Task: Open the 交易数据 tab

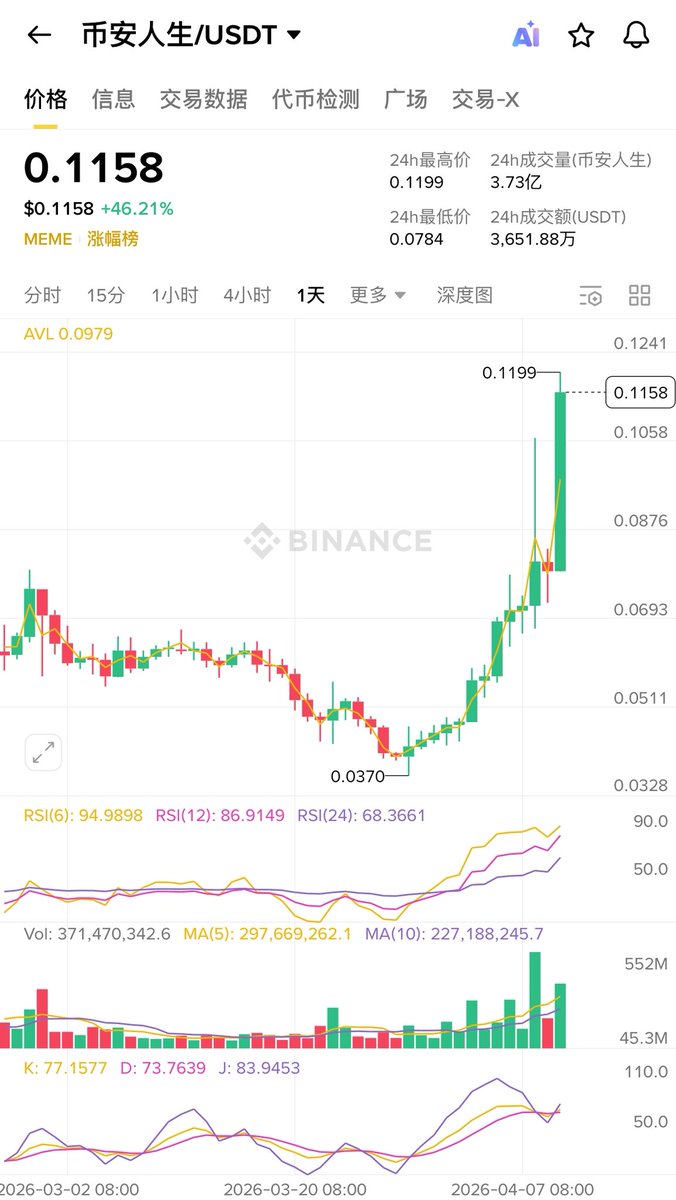Action: point(203,99)
